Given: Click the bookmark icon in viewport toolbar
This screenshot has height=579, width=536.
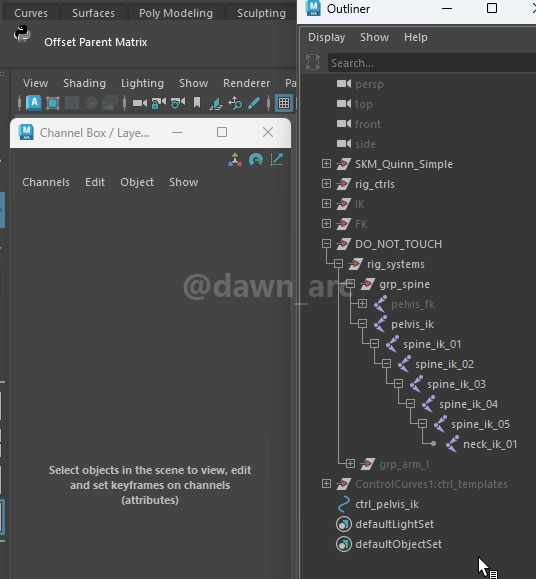Looking at the screenshot, I should click(x=197, y=103).
